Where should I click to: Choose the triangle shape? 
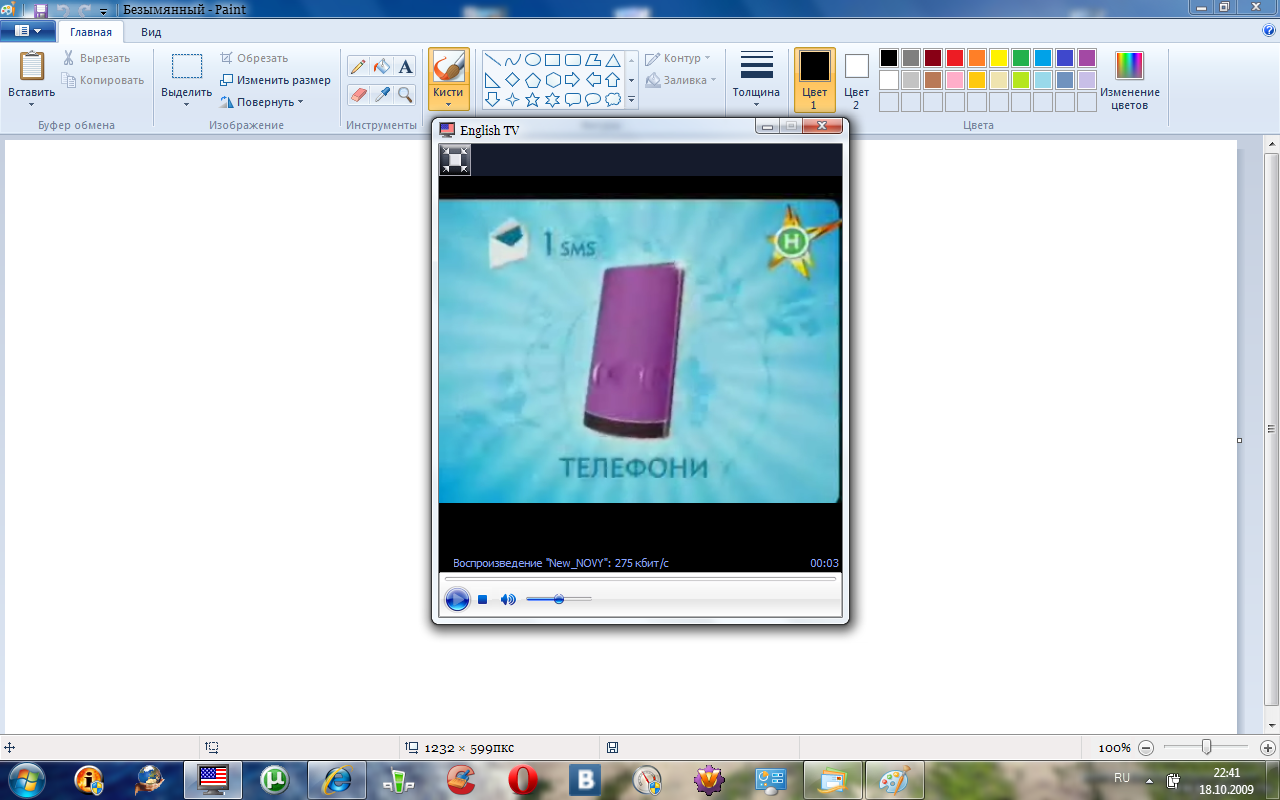point(613,60)
